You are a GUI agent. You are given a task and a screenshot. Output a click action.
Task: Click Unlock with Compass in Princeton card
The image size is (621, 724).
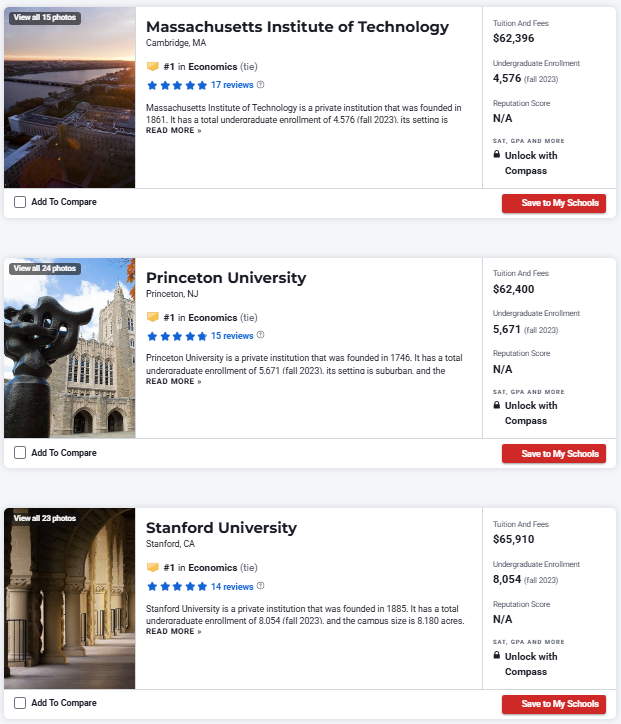click(531, 413)
